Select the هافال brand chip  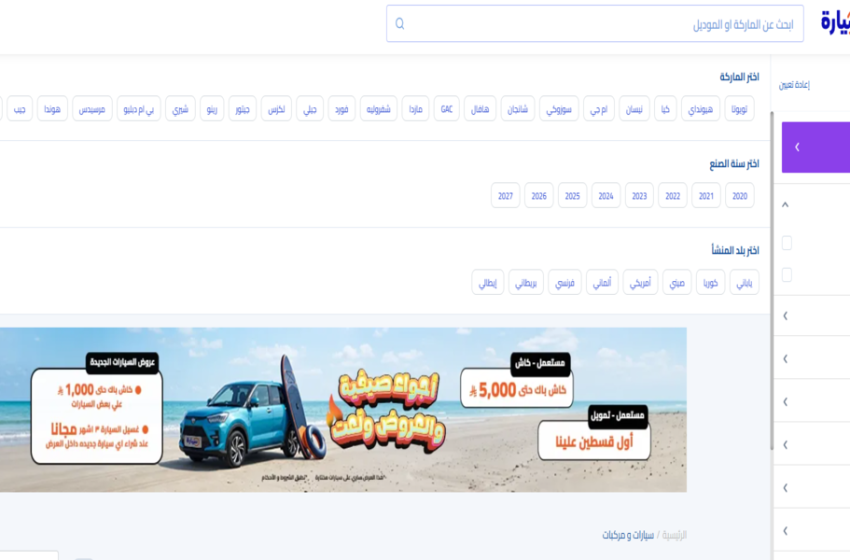(x=480, y=109)
